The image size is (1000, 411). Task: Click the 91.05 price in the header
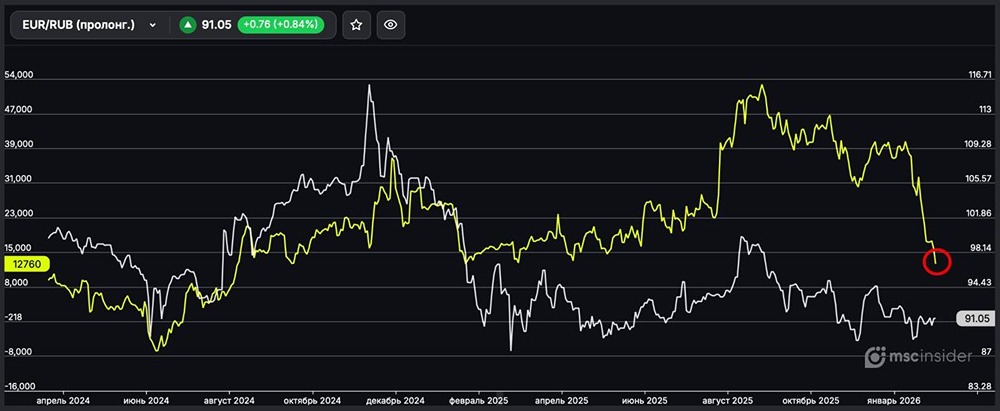pyautogui.click(x=216, y=25)
